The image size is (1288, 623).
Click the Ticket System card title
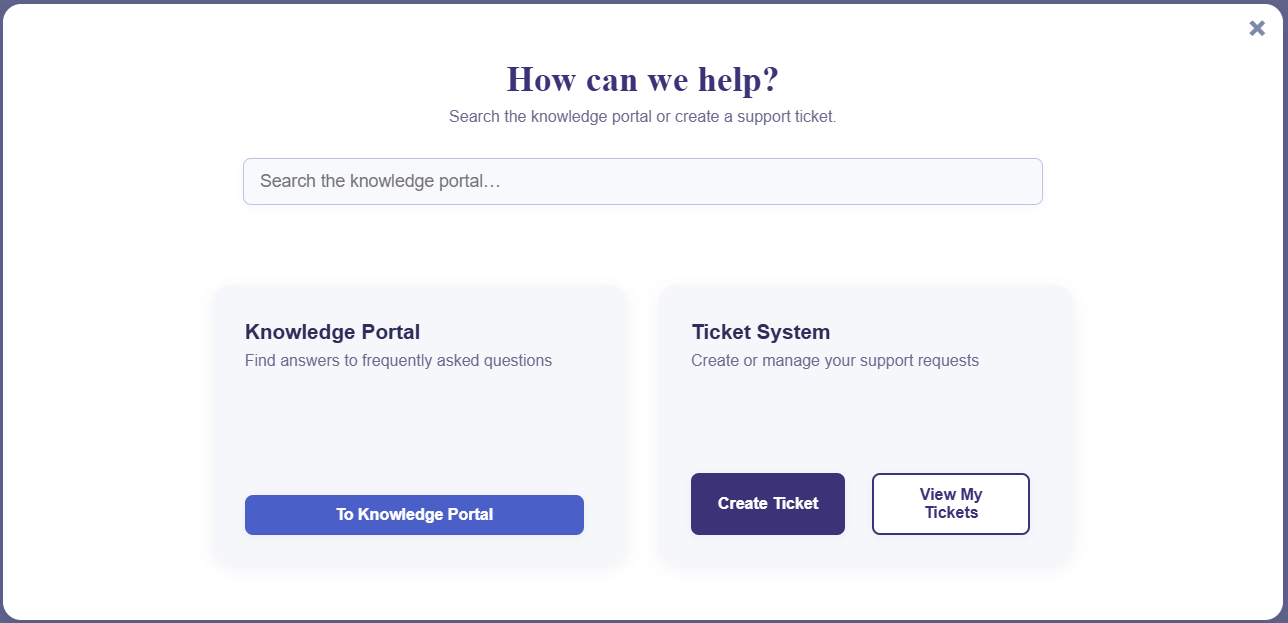pos(761,332)
